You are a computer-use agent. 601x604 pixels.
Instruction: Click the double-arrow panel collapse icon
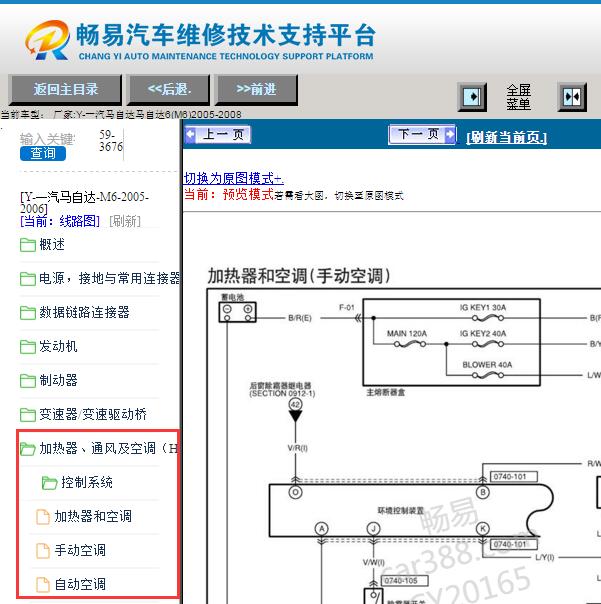pyautogui.click(x=572, y=97)
